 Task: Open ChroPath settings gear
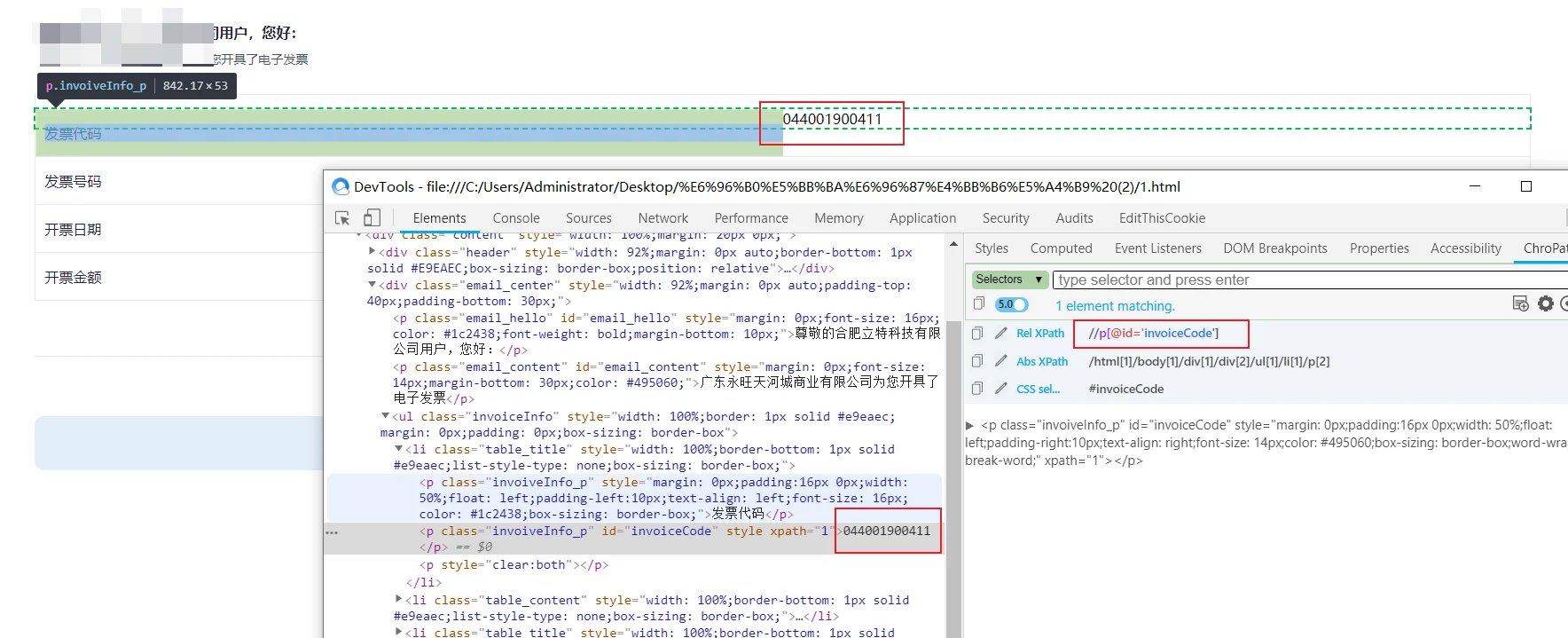tap(1546, 303)
